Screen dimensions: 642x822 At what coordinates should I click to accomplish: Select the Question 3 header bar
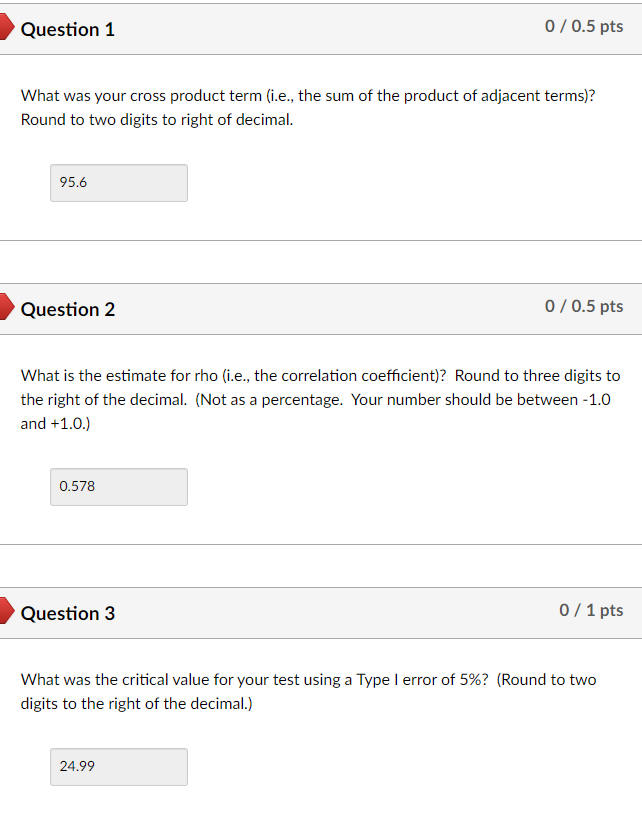coord(320,614)
